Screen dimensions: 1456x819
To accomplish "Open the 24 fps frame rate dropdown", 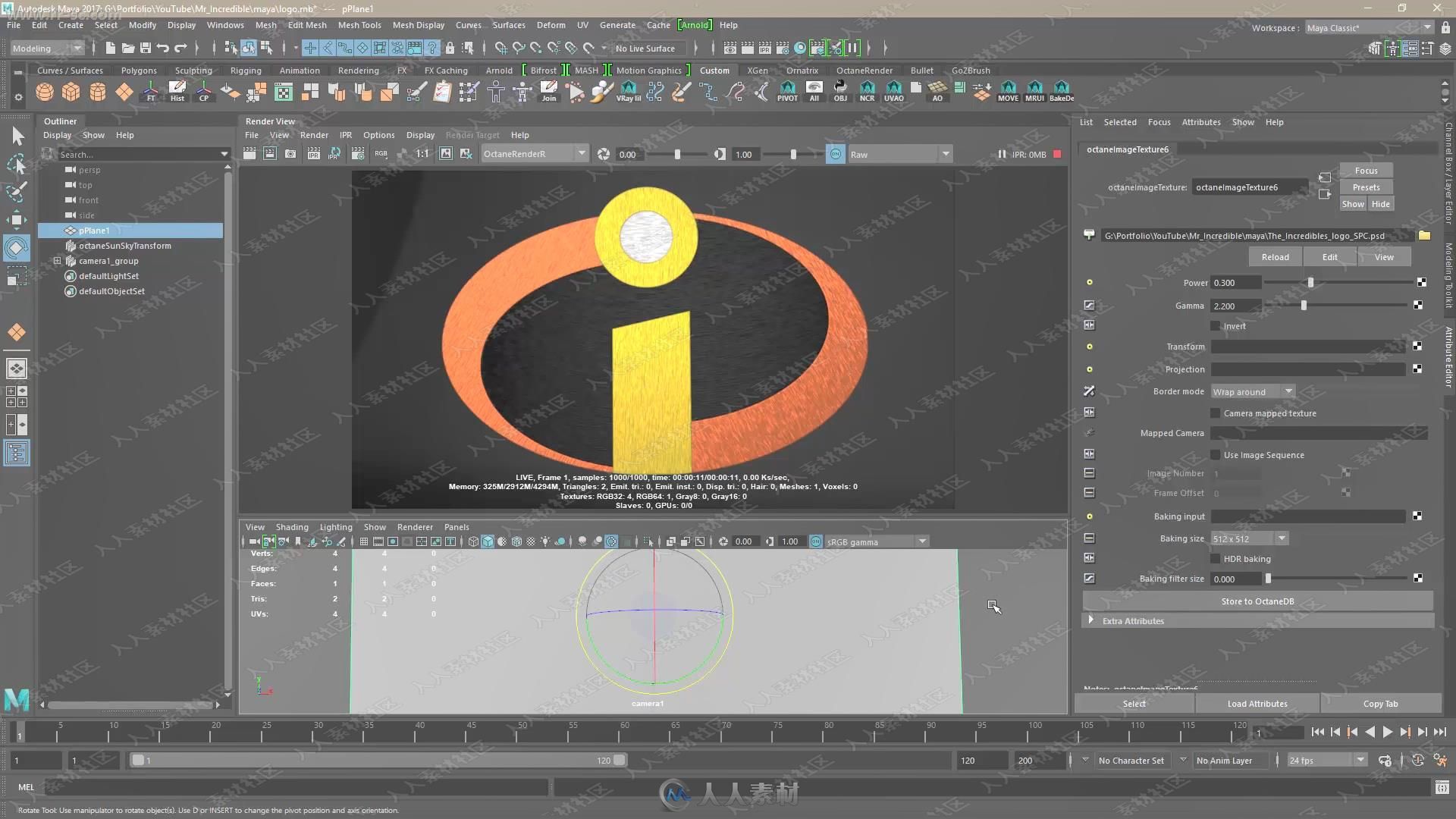I will pos(1326,761).
